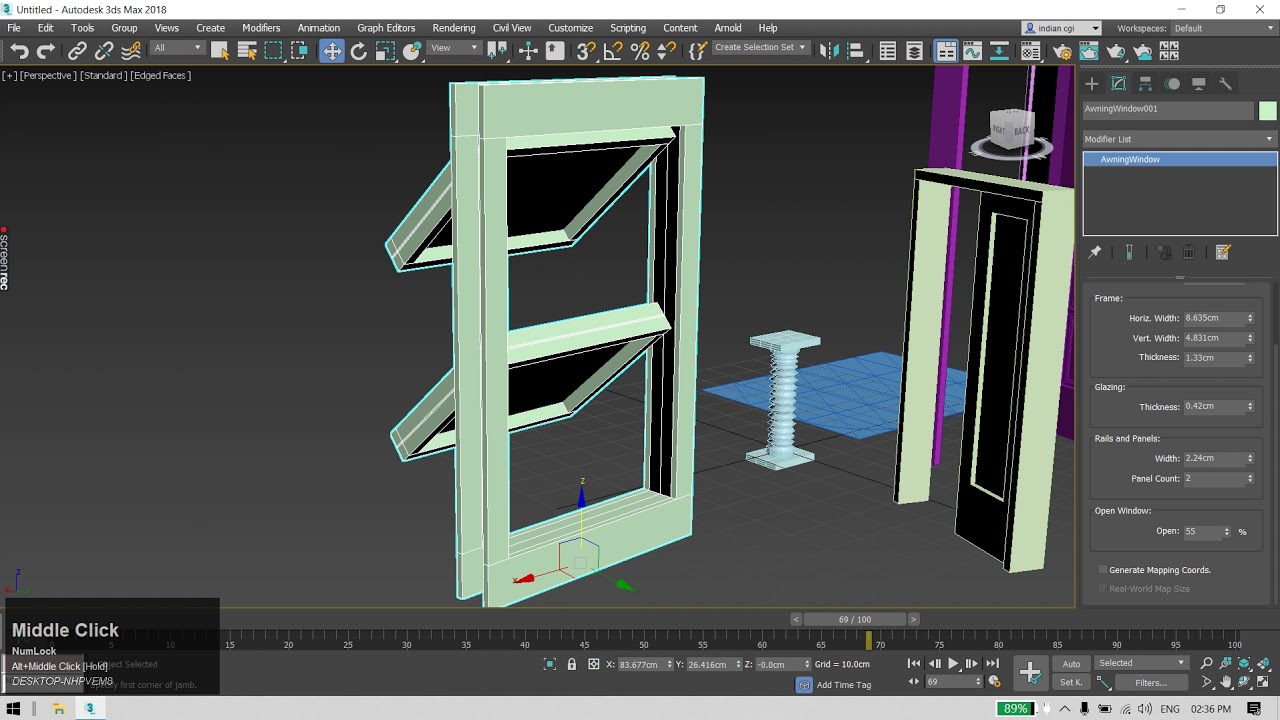The image size is (1280, 720).
Task: Open the Rendering menu
Action: click(x=454, y=28)
